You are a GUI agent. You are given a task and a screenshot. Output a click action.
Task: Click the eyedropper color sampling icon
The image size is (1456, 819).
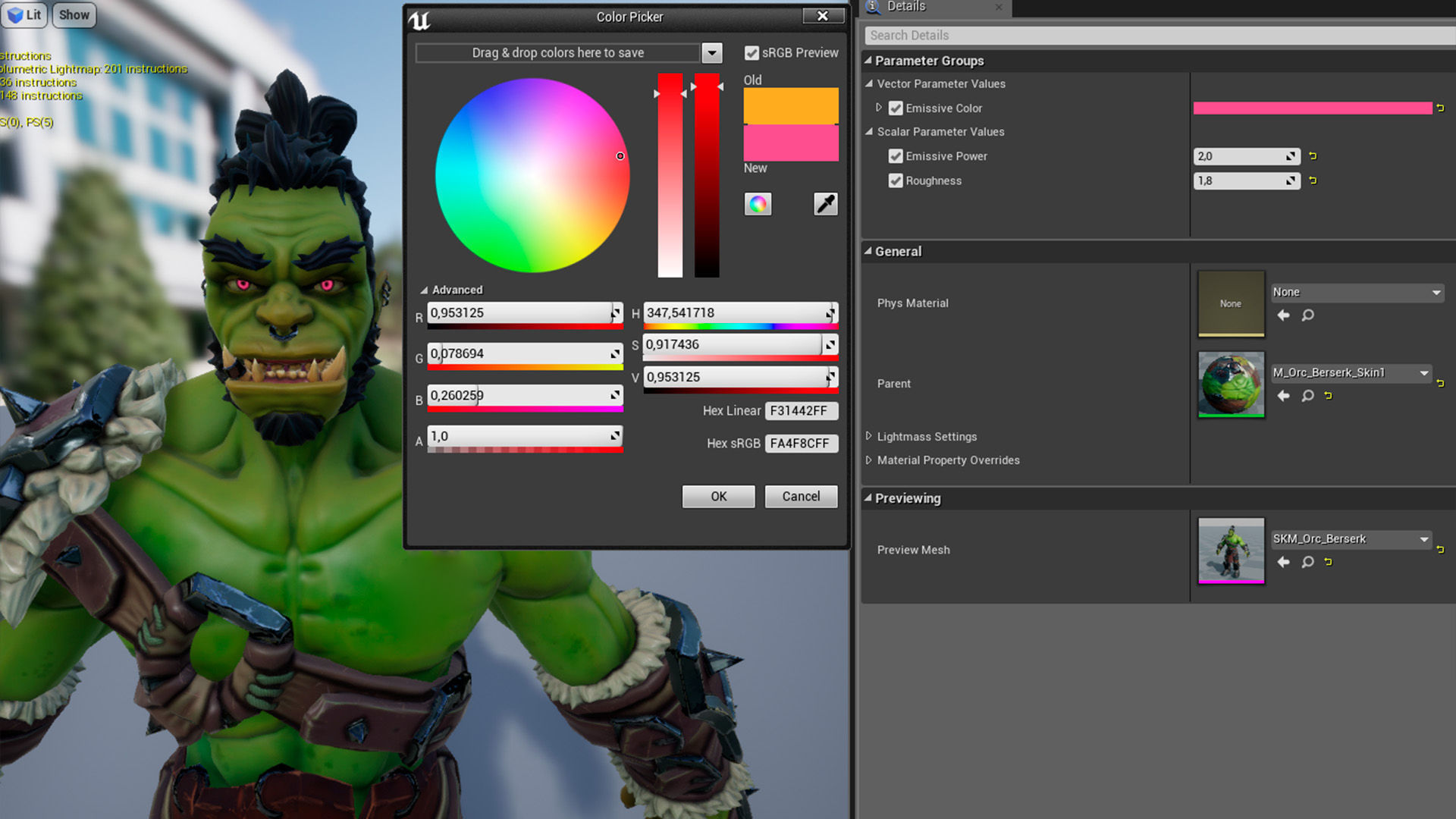[825, 203]
